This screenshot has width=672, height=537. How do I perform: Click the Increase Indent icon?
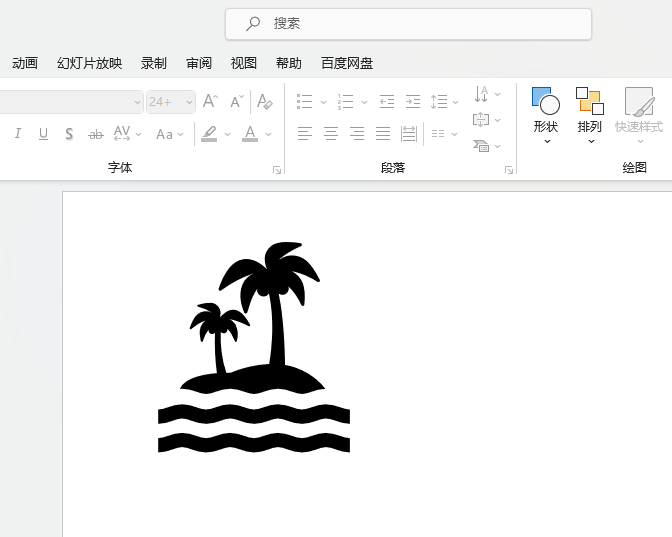pyautogui.click(x=413, y=102)
